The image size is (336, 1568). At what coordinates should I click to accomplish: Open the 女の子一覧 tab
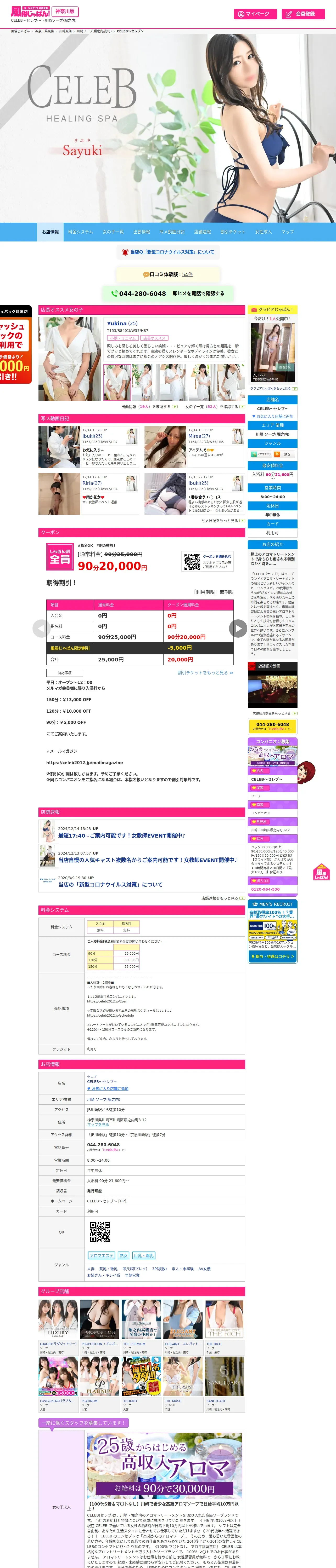click(x=113, y=232)
